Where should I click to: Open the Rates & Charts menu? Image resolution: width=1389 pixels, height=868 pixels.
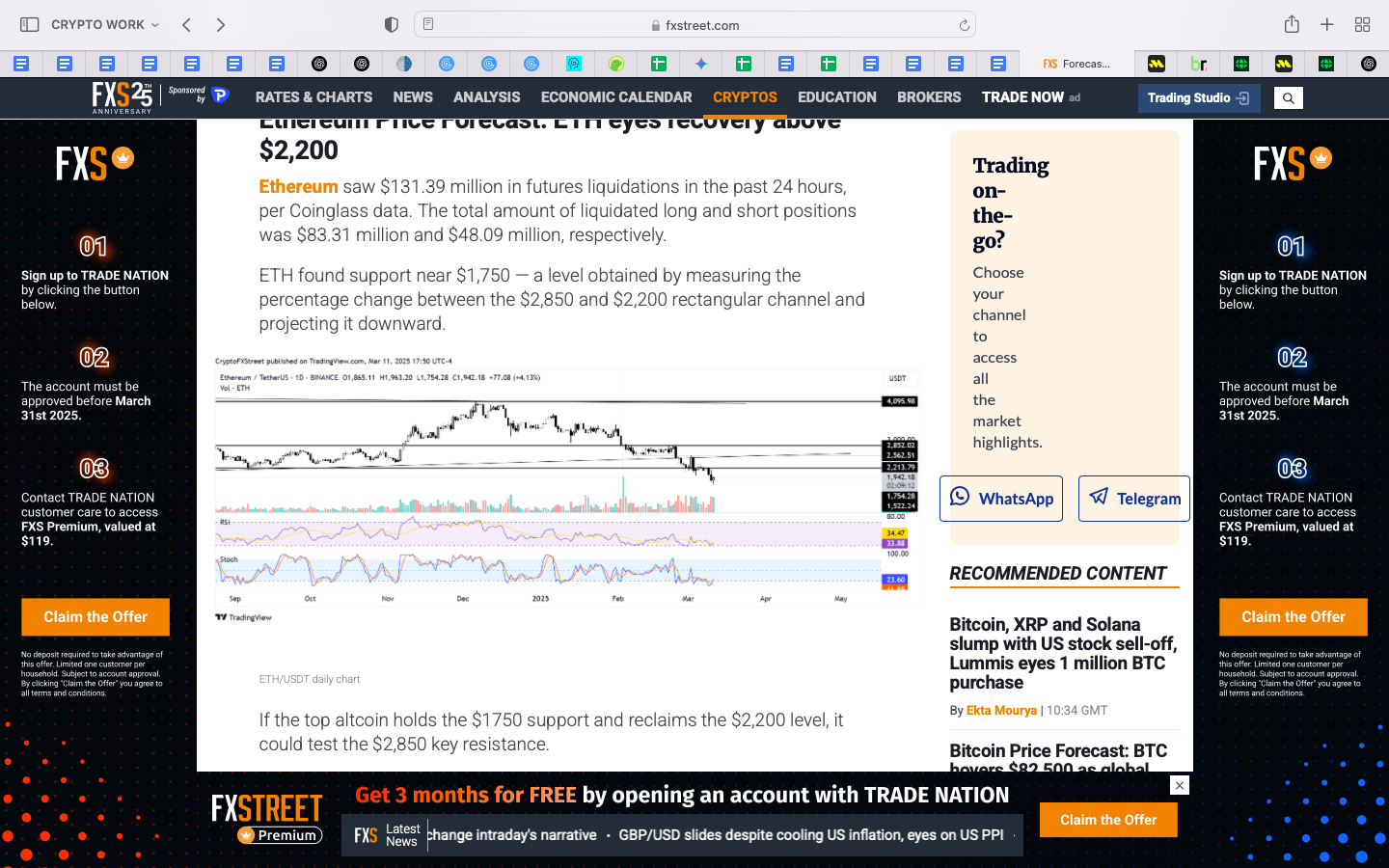[313, 97]
